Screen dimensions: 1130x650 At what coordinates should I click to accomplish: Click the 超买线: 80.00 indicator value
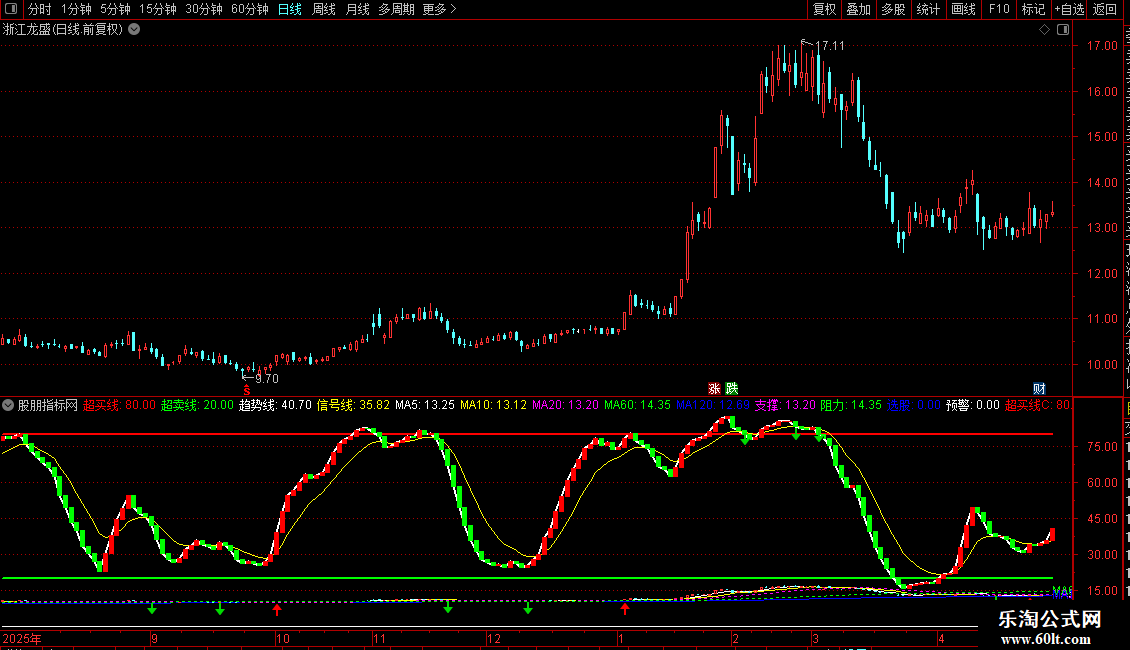pos(119,405)
